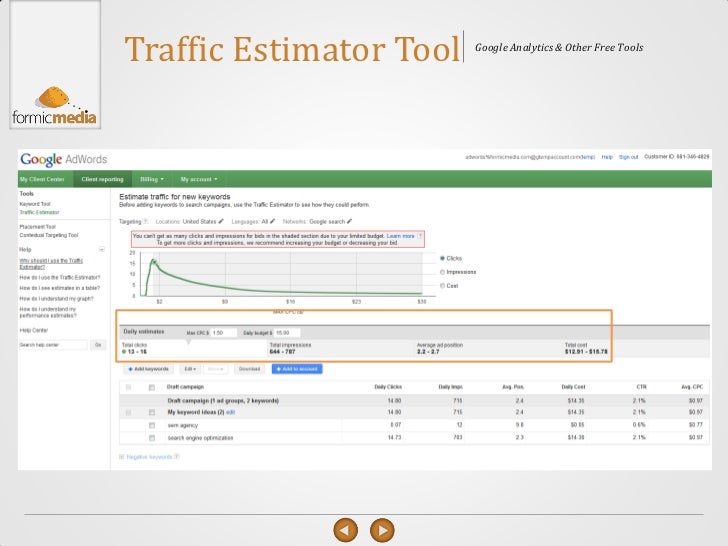The height and width of the screenshot is (546, 728).
Task: Open 'How do I see estimates in a table?'
Action: point(59,288)
